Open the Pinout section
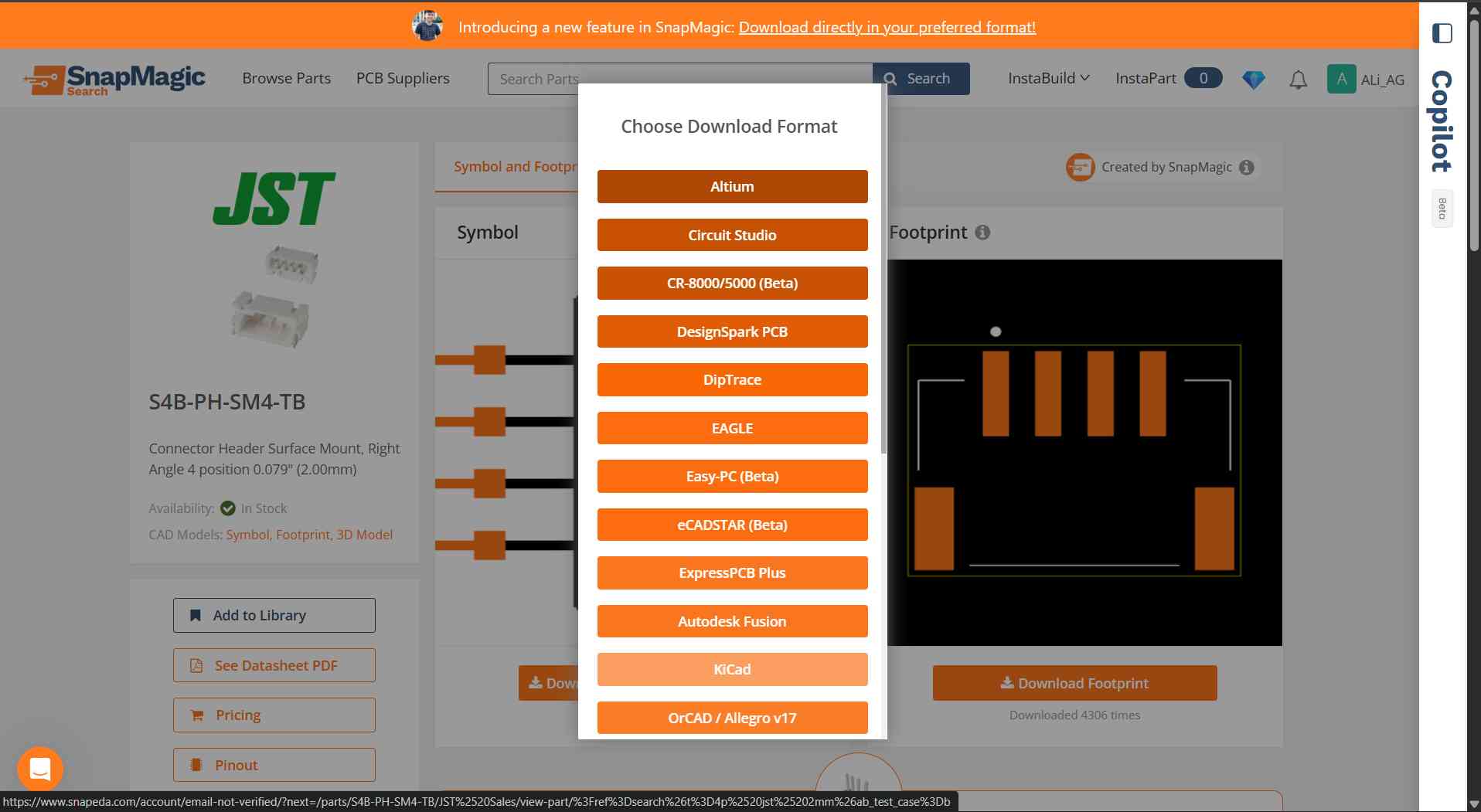 [274, 765]
